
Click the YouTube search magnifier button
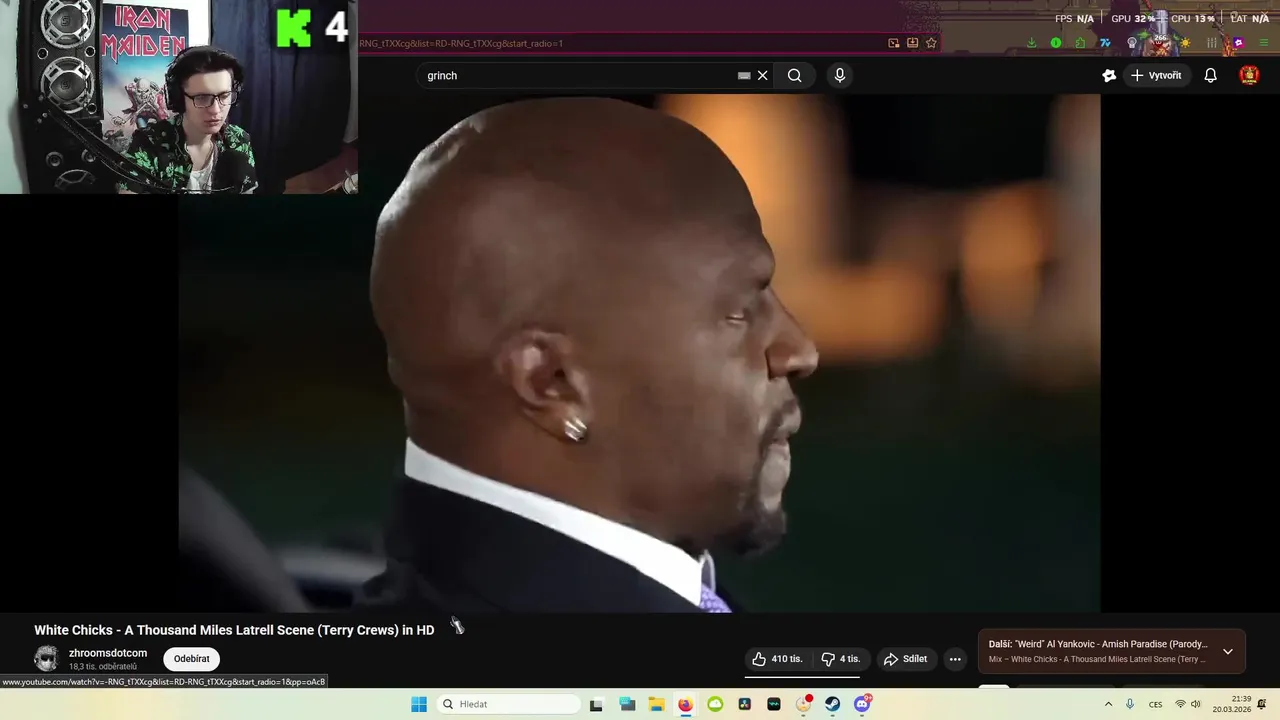[794, 75]
